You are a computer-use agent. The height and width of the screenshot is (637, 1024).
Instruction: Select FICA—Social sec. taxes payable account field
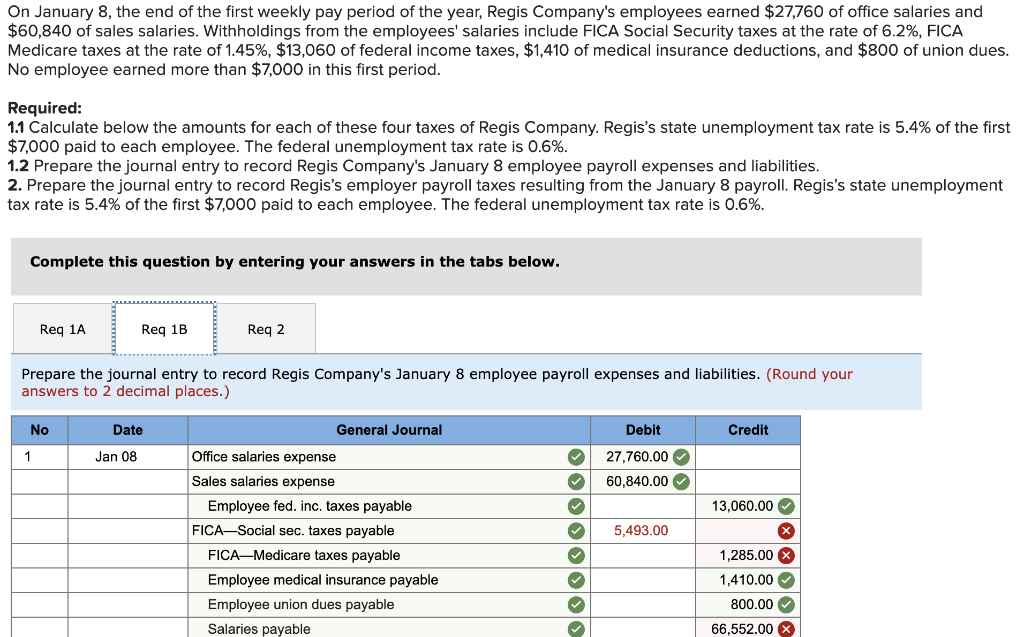[389, 531]
